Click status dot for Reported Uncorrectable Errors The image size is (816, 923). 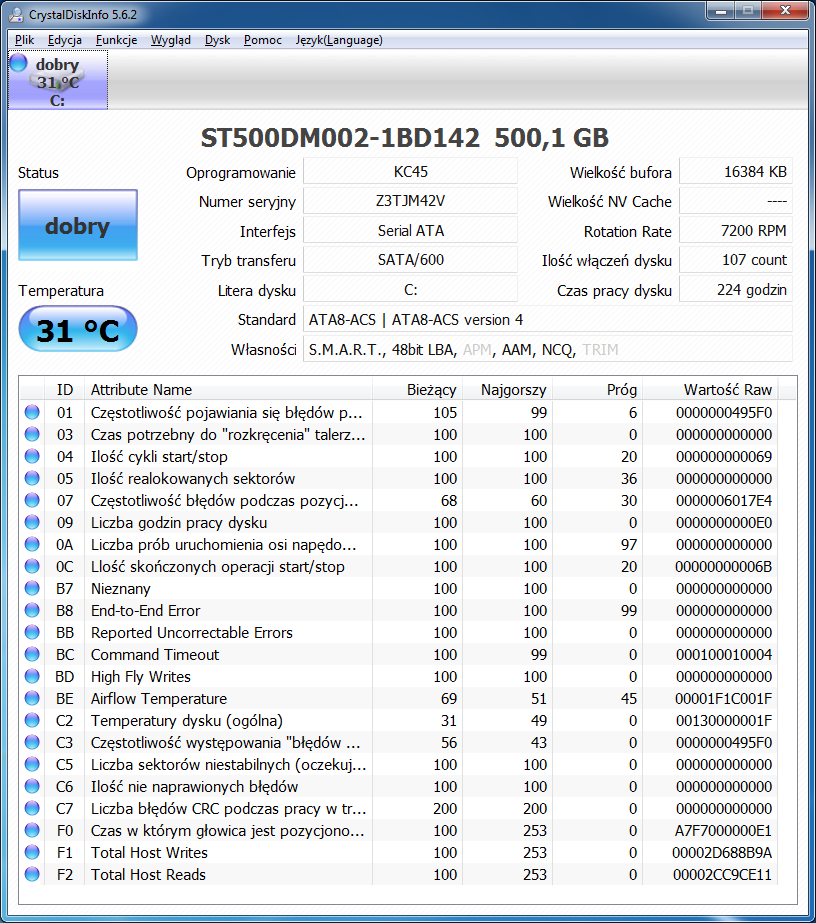[x=32, y=632]
